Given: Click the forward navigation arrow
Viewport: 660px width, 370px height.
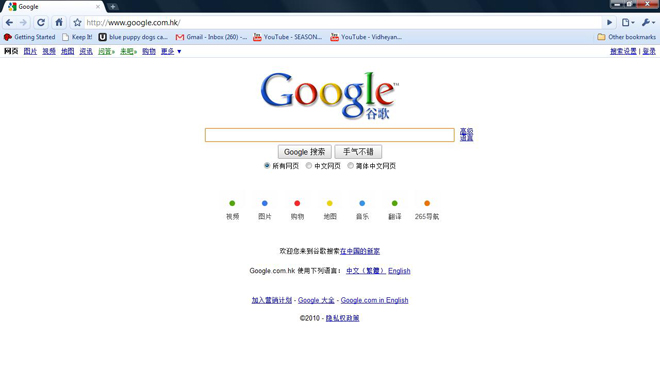Looking at the screenshot, I should click(23, 22).
